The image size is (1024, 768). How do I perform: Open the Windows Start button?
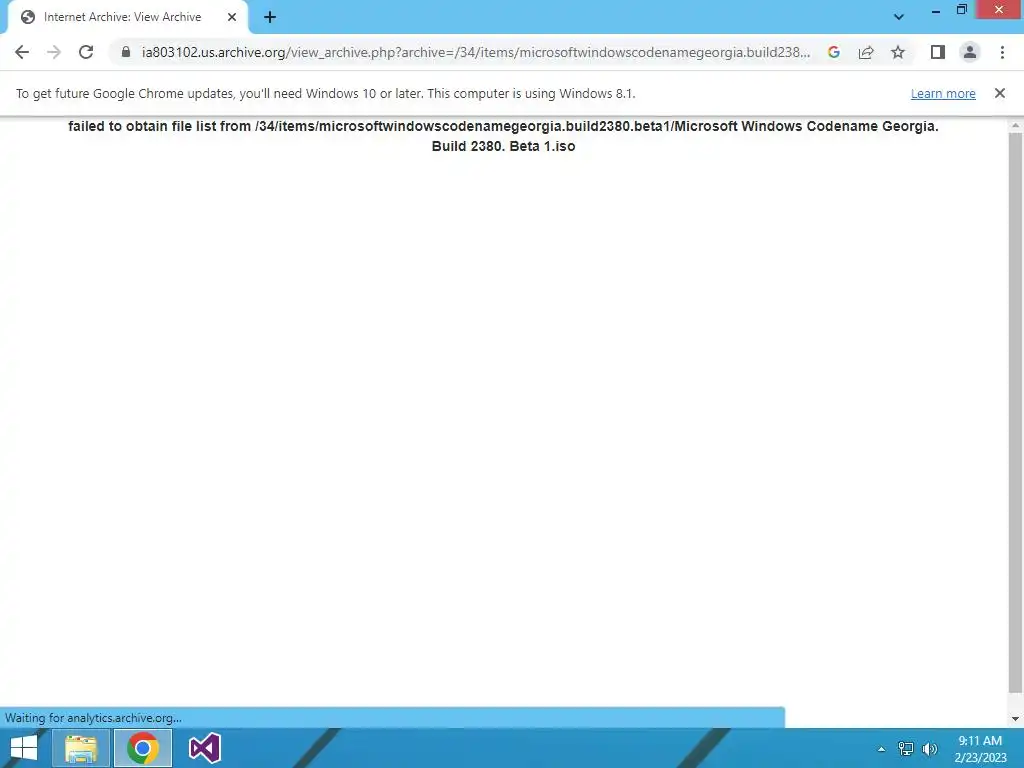[24, 748]
